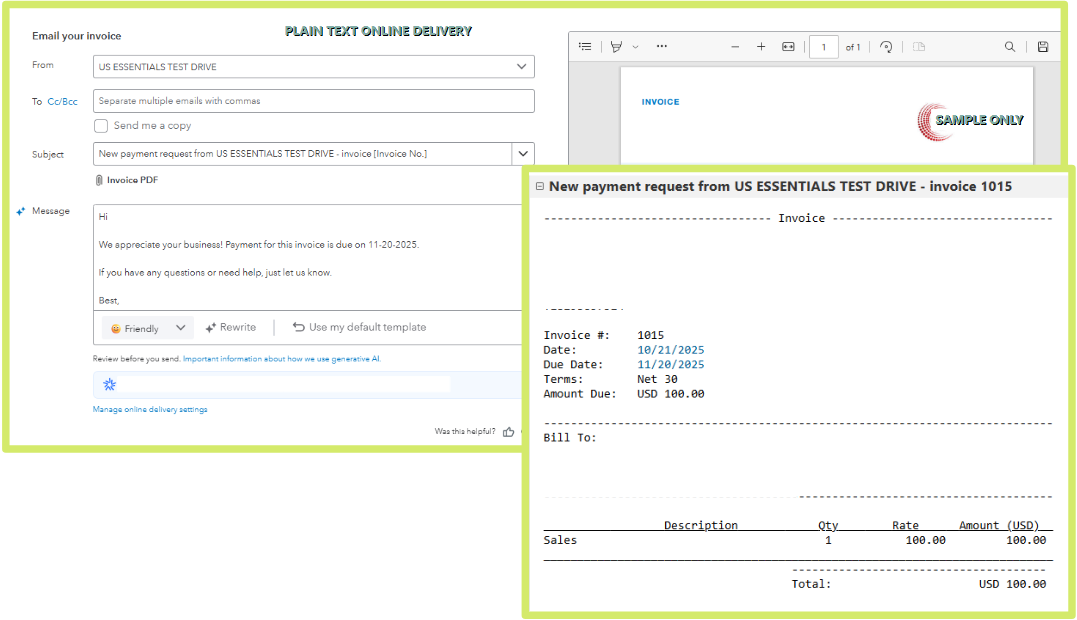The height and width of the screenshot is (620, 1077).
Task: Click the Rewrite button
Action: coord(231,328)
